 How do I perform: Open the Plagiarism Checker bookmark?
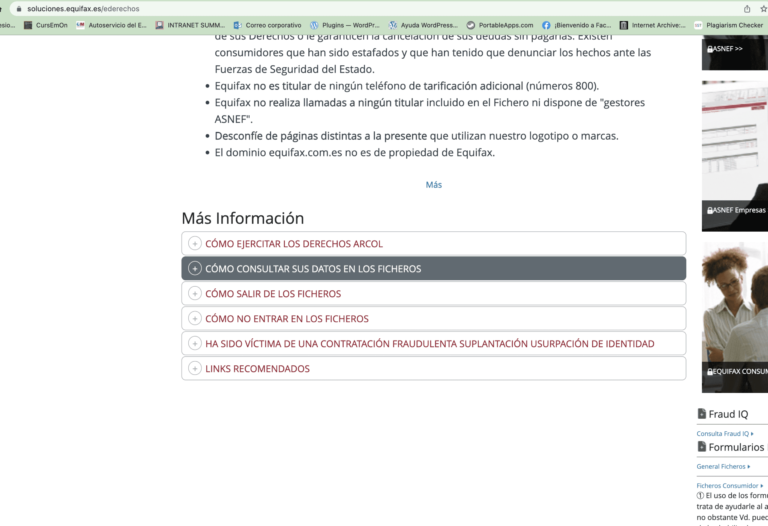728,25
